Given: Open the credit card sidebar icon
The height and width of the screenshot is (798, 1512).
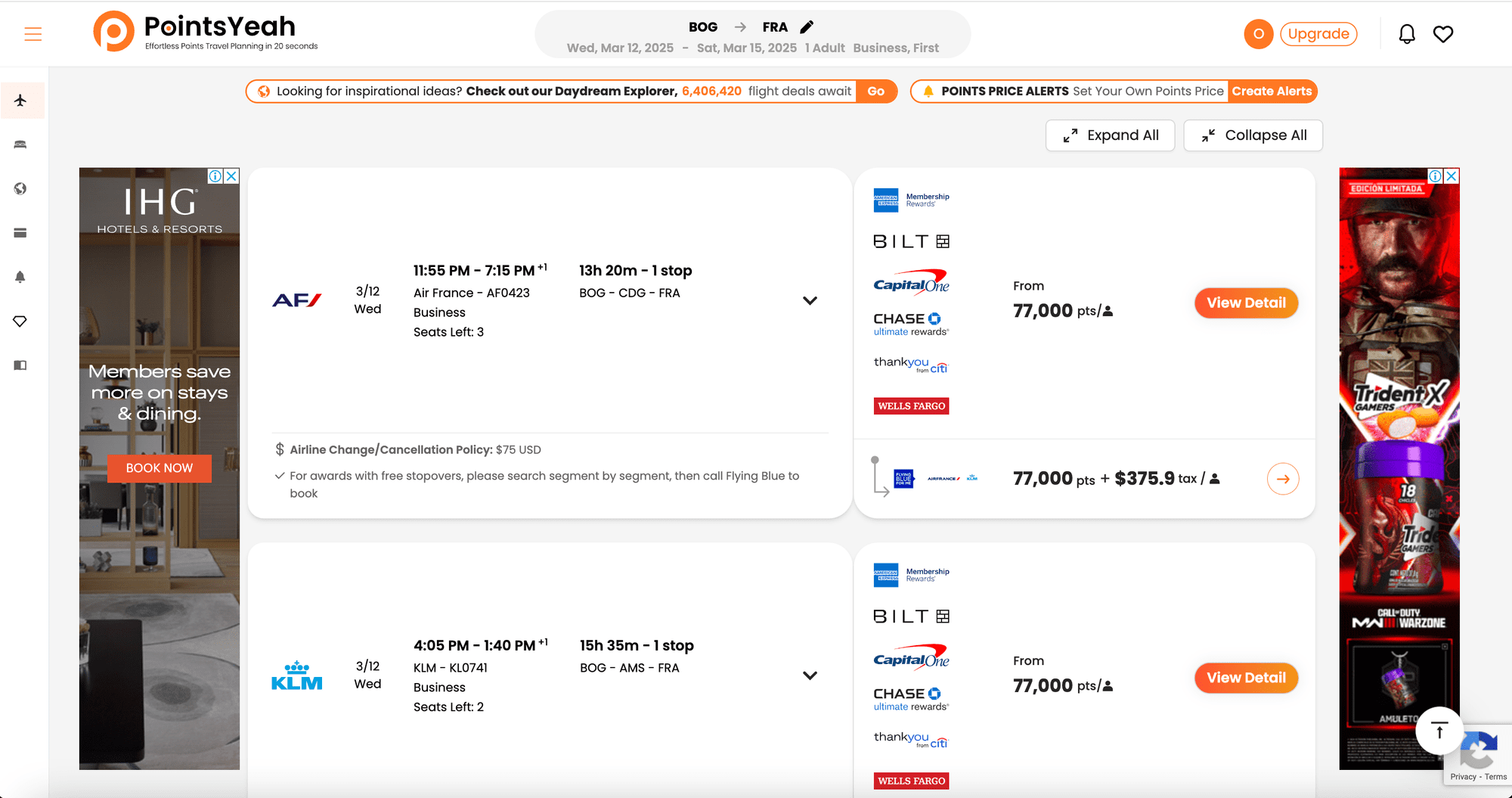Looking at the screenshot, I should [x=20, y=233].
